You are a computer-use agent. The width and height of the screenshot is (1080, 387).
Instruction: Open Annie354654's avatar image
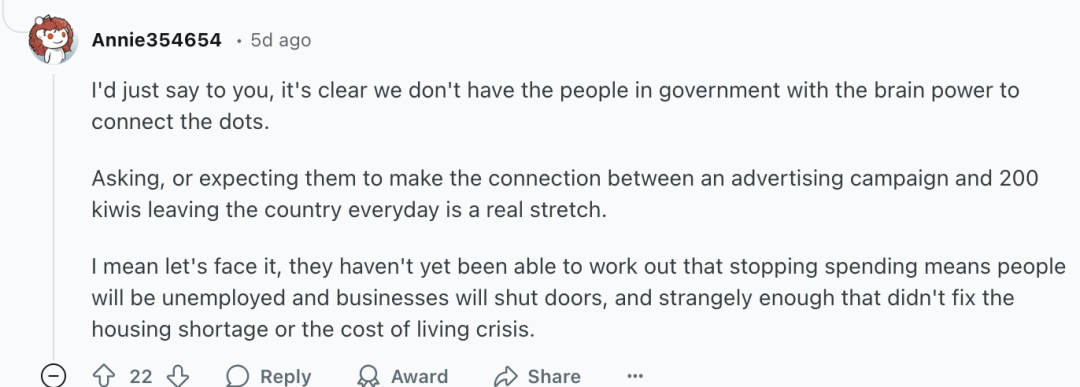(x=52, y=40)
